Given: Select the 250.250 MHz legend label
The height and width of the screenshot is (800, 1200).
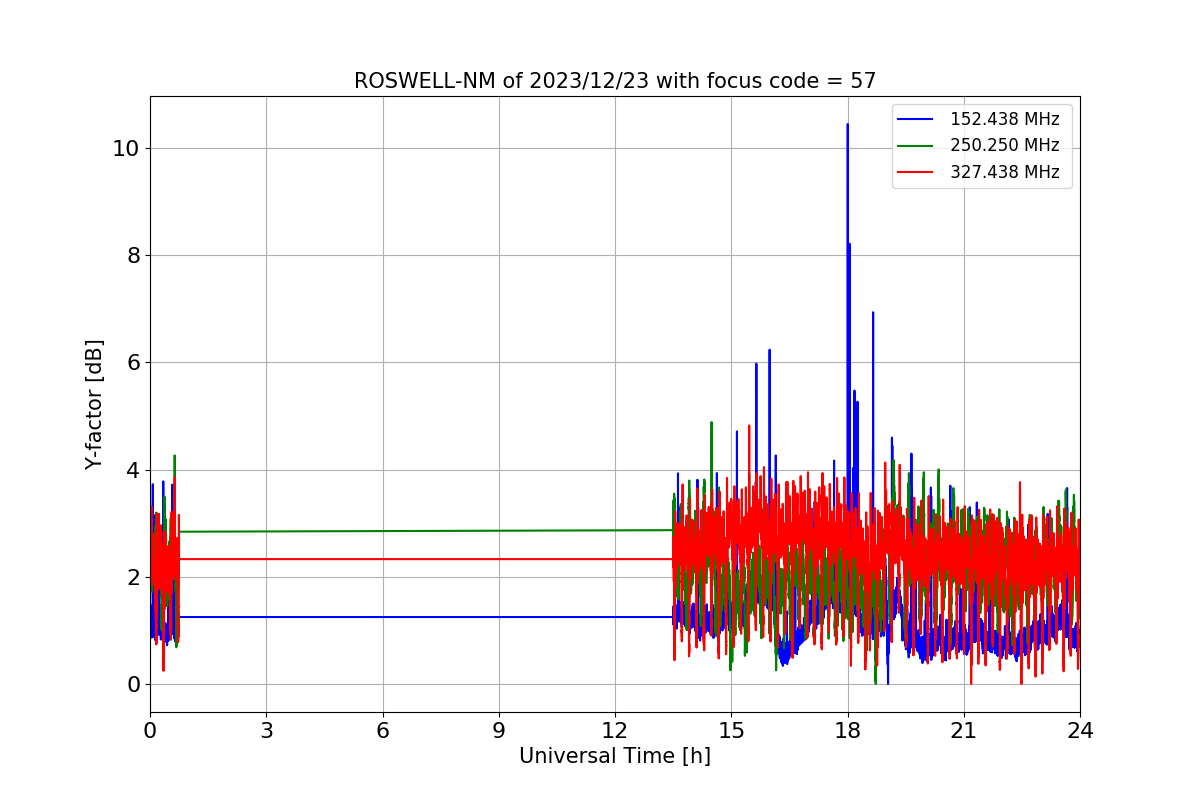Looking at the screenshot, I should pos(1004,146).
